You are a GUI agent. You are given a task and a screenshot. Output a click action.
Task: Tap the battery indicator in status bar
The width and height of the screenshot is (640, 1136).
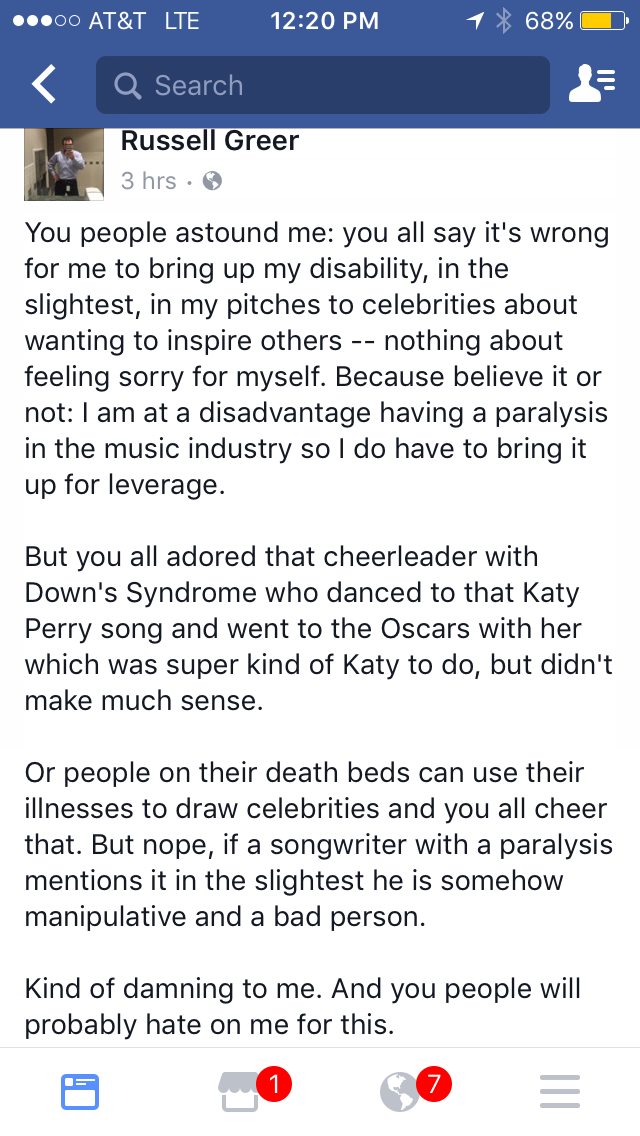click(x=604, y=21)
